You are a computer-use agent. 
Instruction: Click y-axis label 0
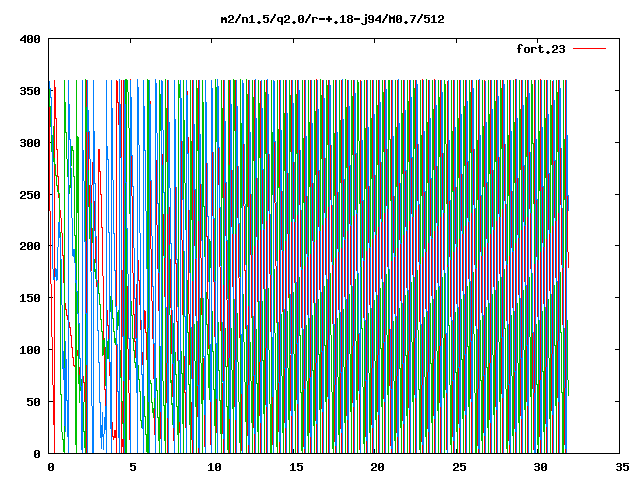[x=37, y=454]
